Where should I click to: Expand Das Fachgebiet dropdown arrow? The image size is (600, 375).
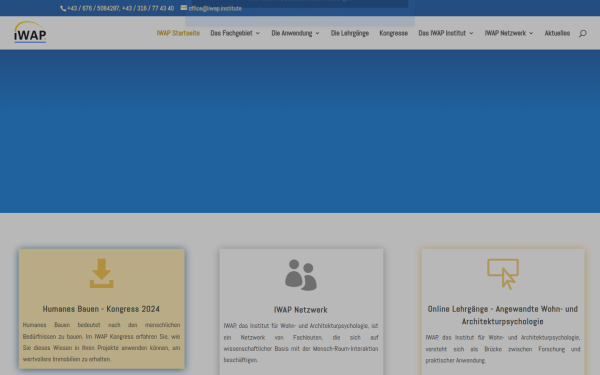point(258,33)
